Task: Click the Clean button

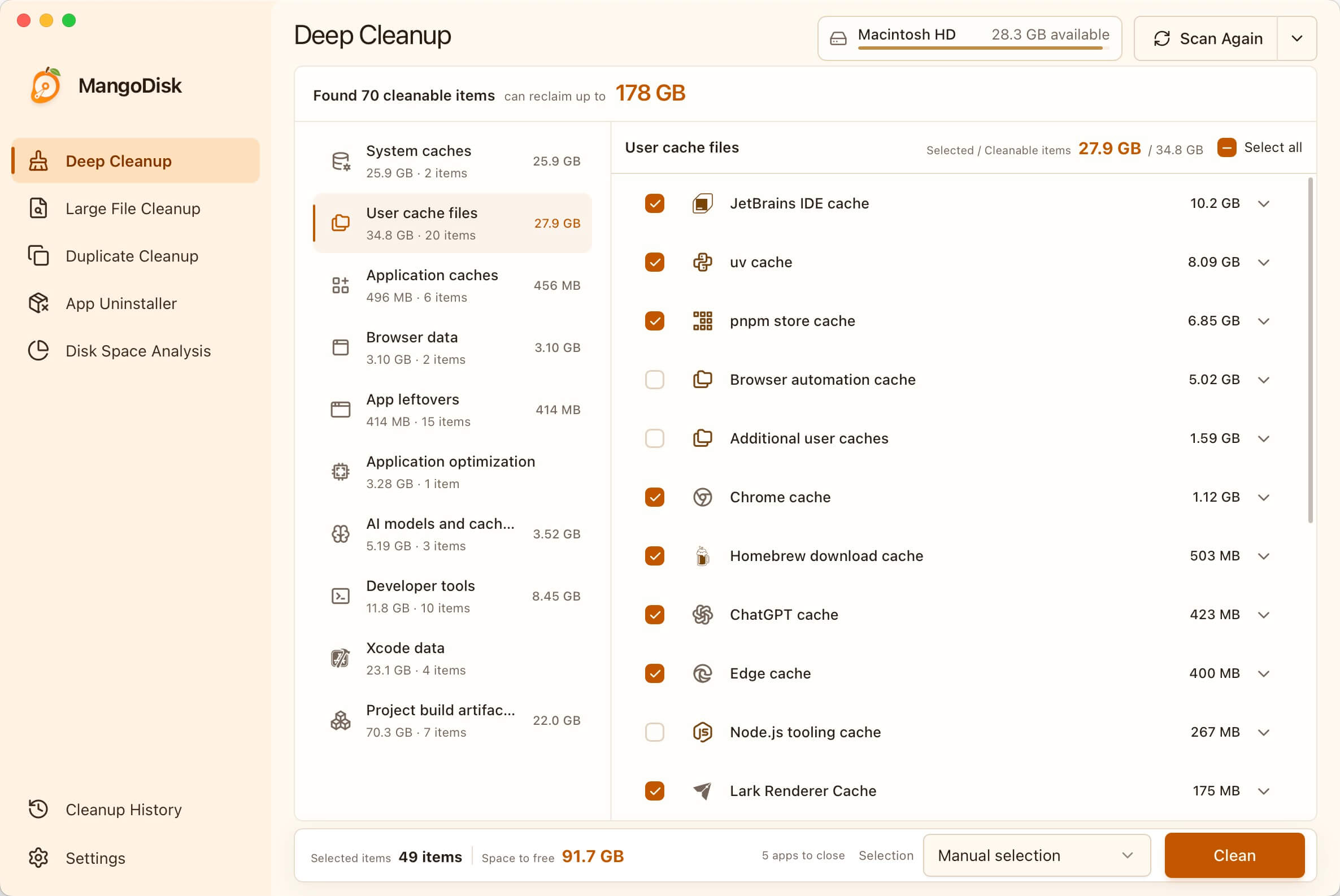Action: (1235, 855)
